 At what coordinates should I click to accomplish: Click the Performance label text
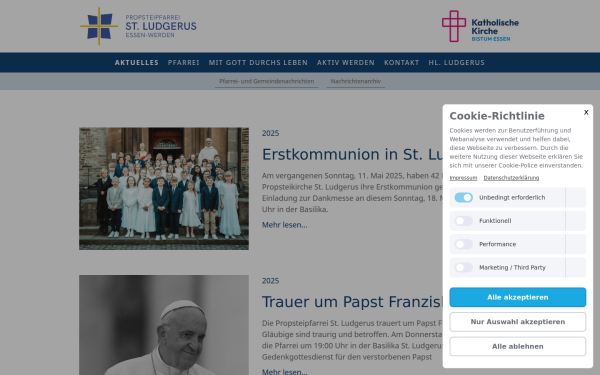497,244
